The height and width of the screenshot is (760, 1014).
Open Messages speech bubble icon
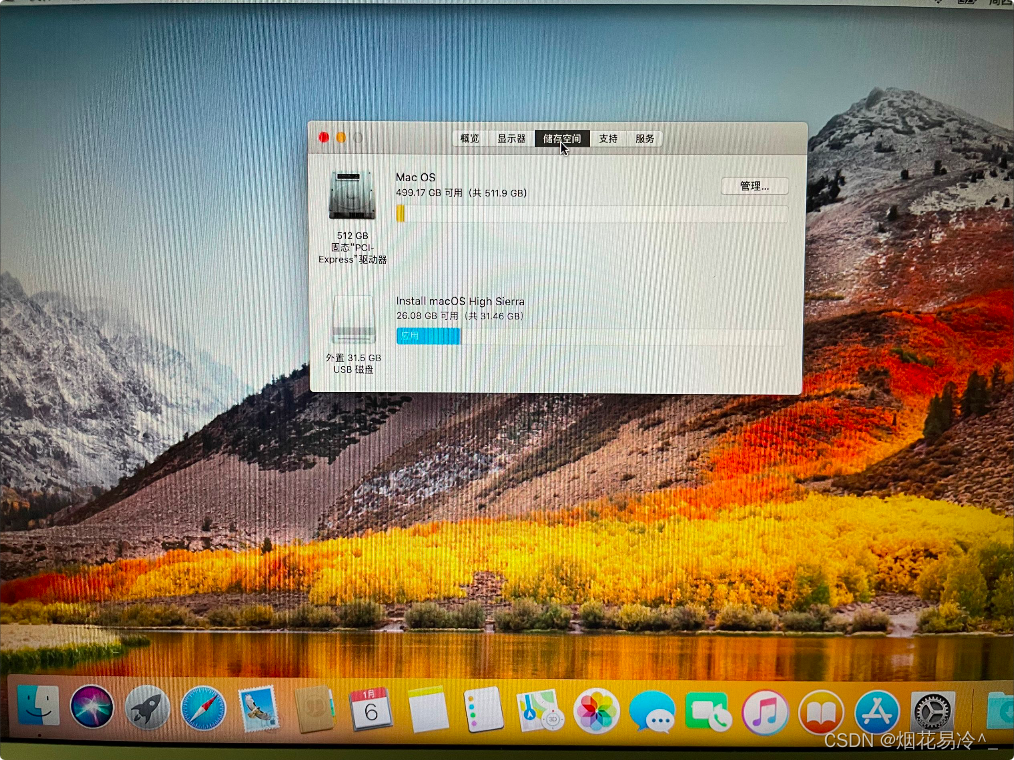(652, 711)
